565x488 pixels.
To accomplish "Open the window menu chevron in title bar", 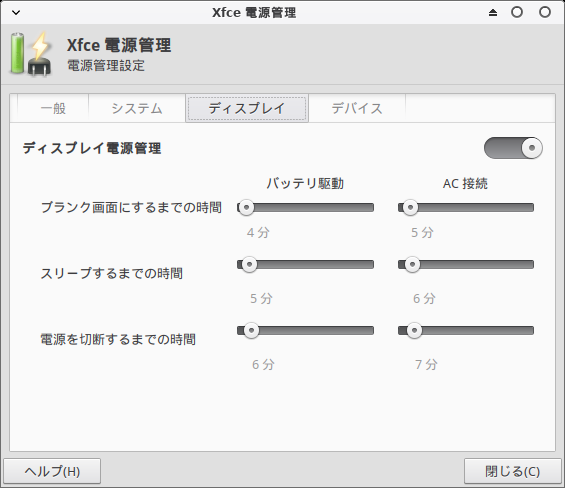I will [x=16, y=13].
